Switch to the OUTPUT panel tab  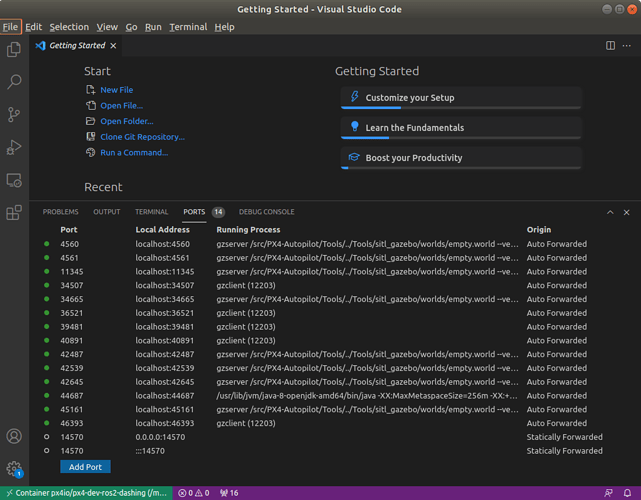[x=107, y=212]
